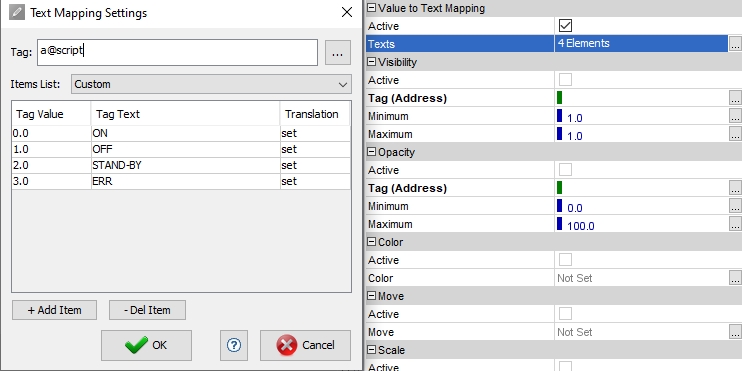
Task: Click ellipsis next to Color Not Set
Action: [735, 278]
